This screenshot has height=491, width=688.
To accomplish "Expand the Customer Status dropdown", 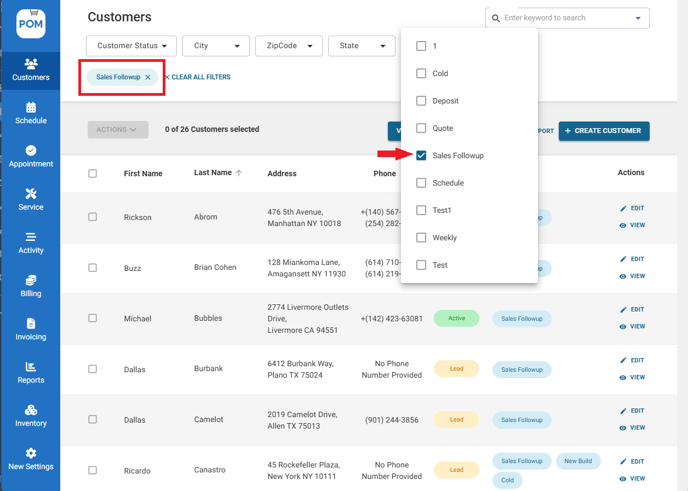I will (131, 46).
